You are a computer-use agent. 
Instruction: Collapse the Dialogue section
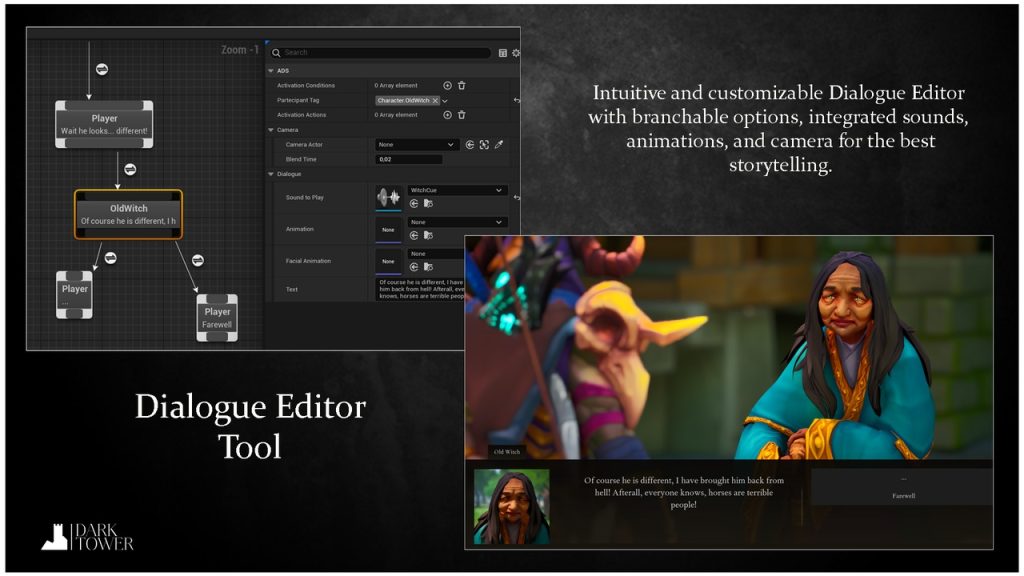click(271, 174)
